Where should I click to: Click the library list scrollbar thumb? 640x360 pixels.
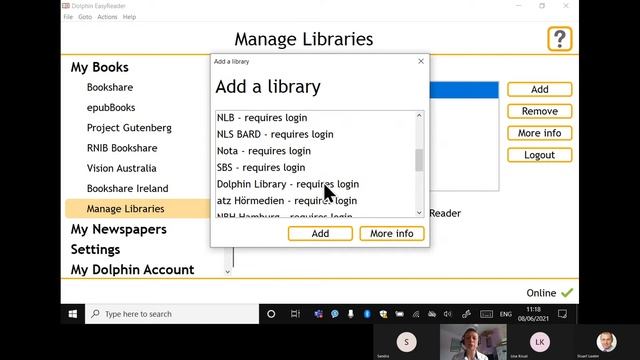(x=419, y=160)
